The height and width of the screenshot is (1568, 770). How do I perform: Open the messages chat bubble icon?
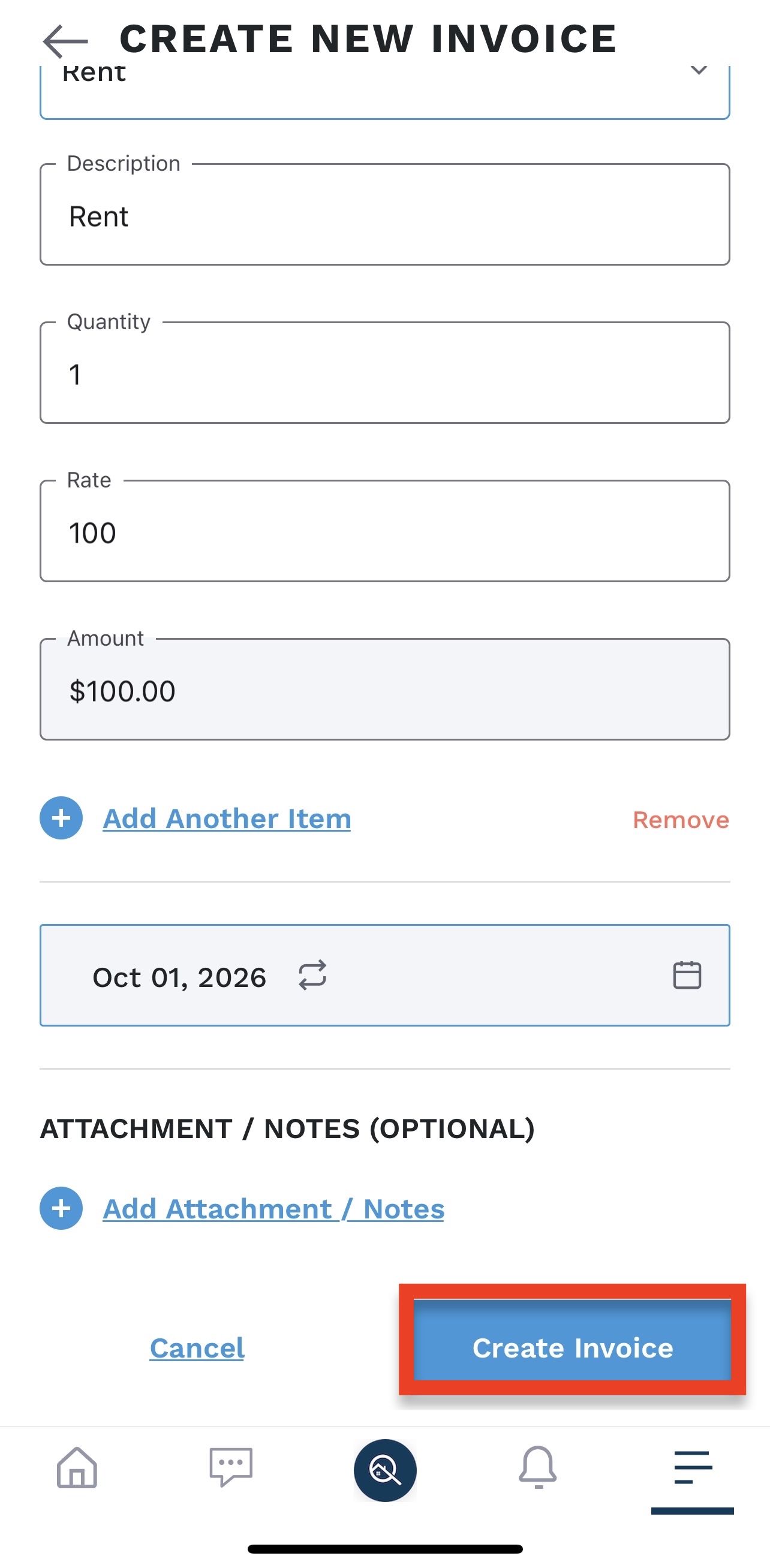(231, 1468)
